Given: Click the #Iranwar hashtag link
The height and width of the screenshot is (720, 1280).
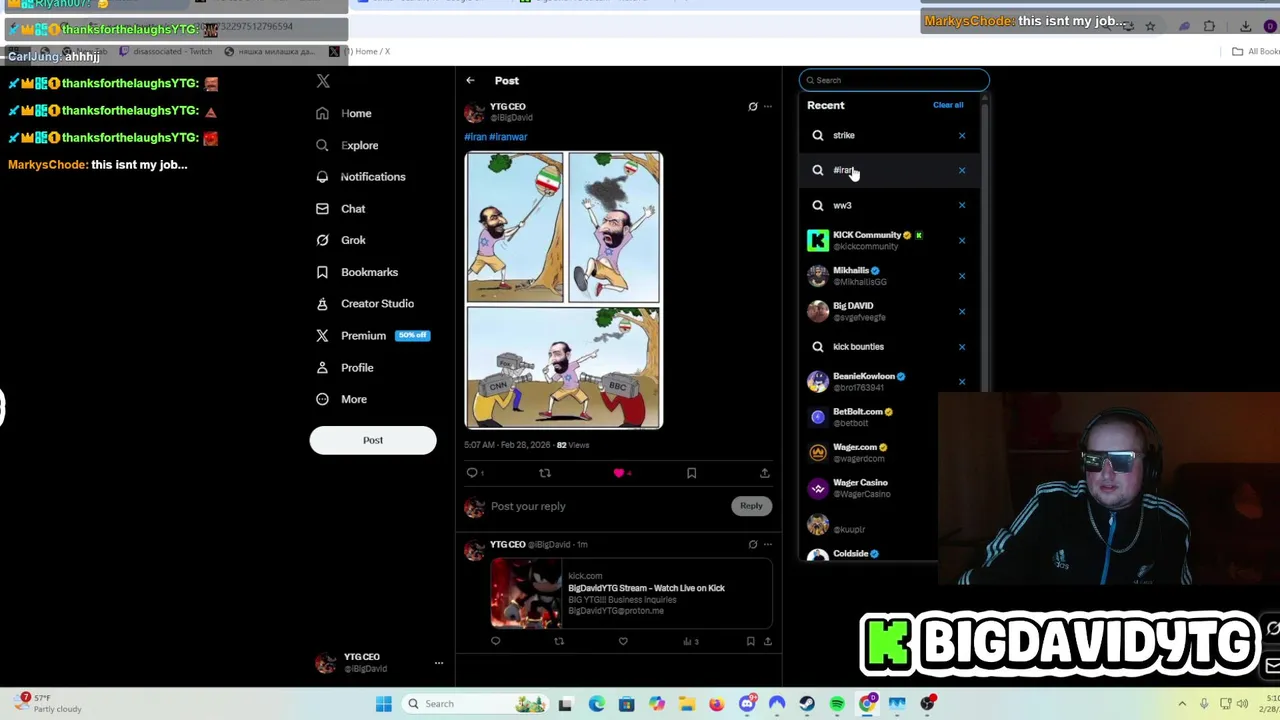Looking at the screenshot, I should [508, 137].
